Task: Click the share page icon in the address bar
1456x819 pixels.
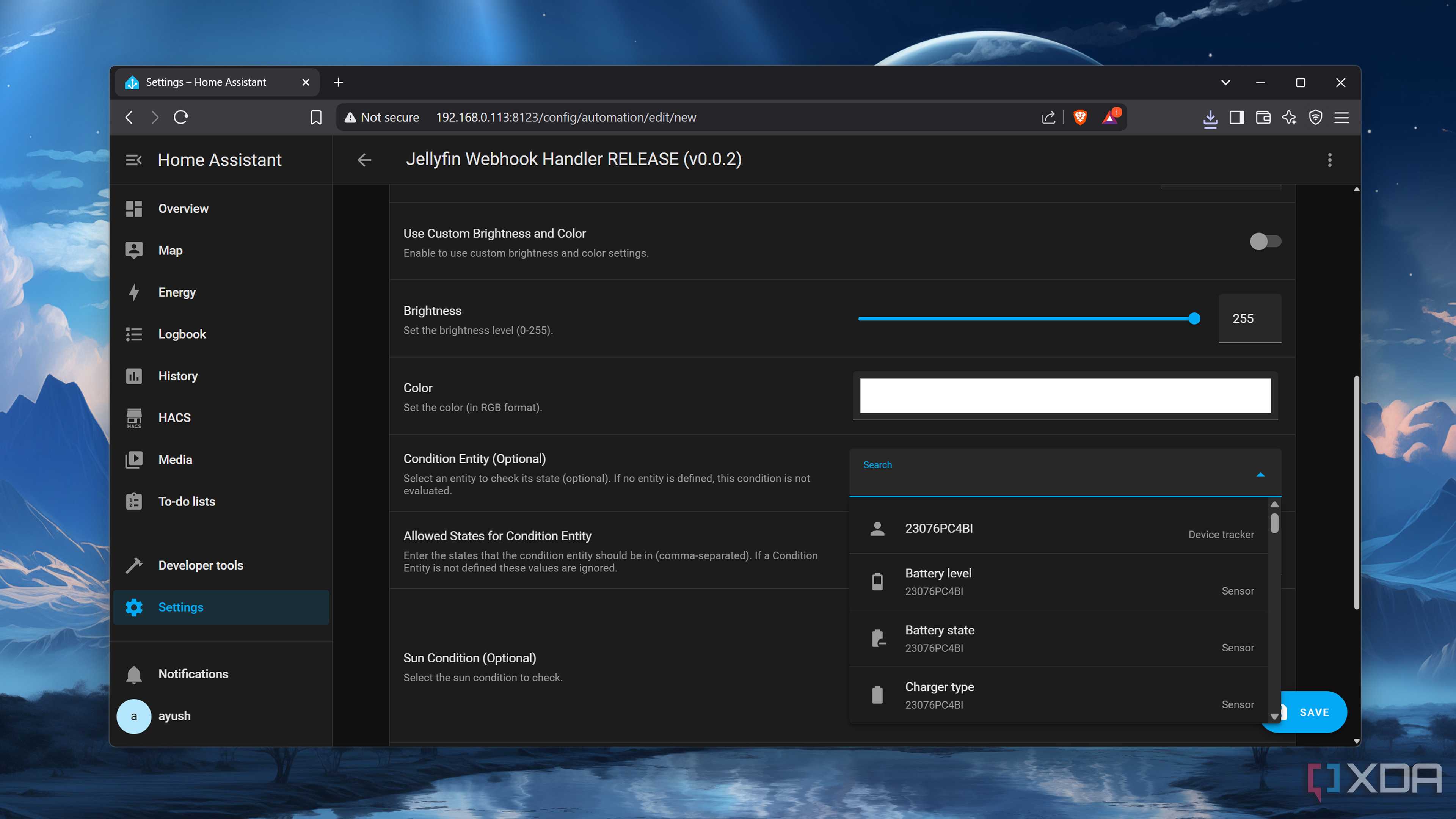Action: click(1048, 118)
